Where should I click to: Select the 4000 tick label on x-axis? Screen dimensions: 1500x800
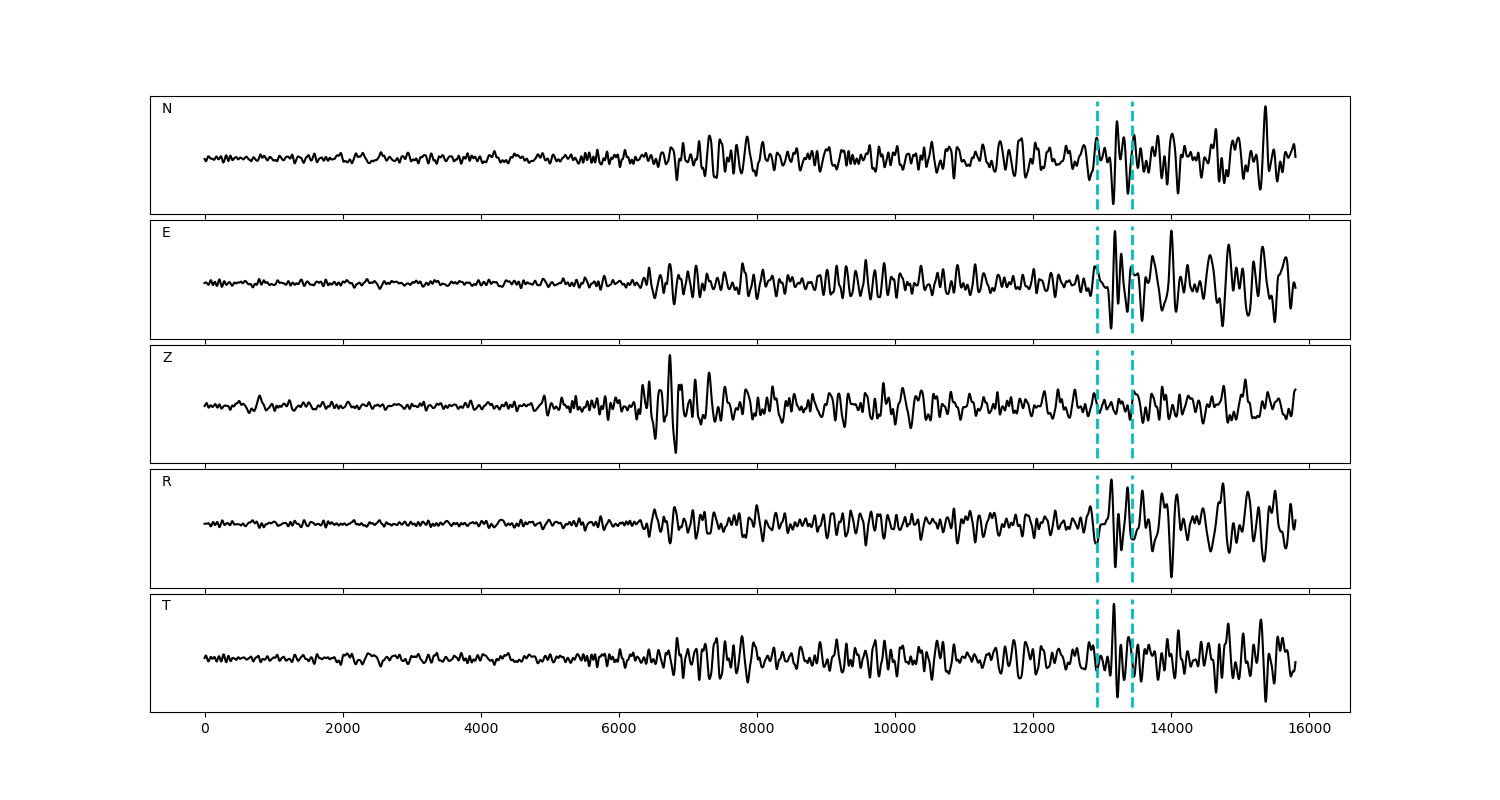tap(481, 730)
